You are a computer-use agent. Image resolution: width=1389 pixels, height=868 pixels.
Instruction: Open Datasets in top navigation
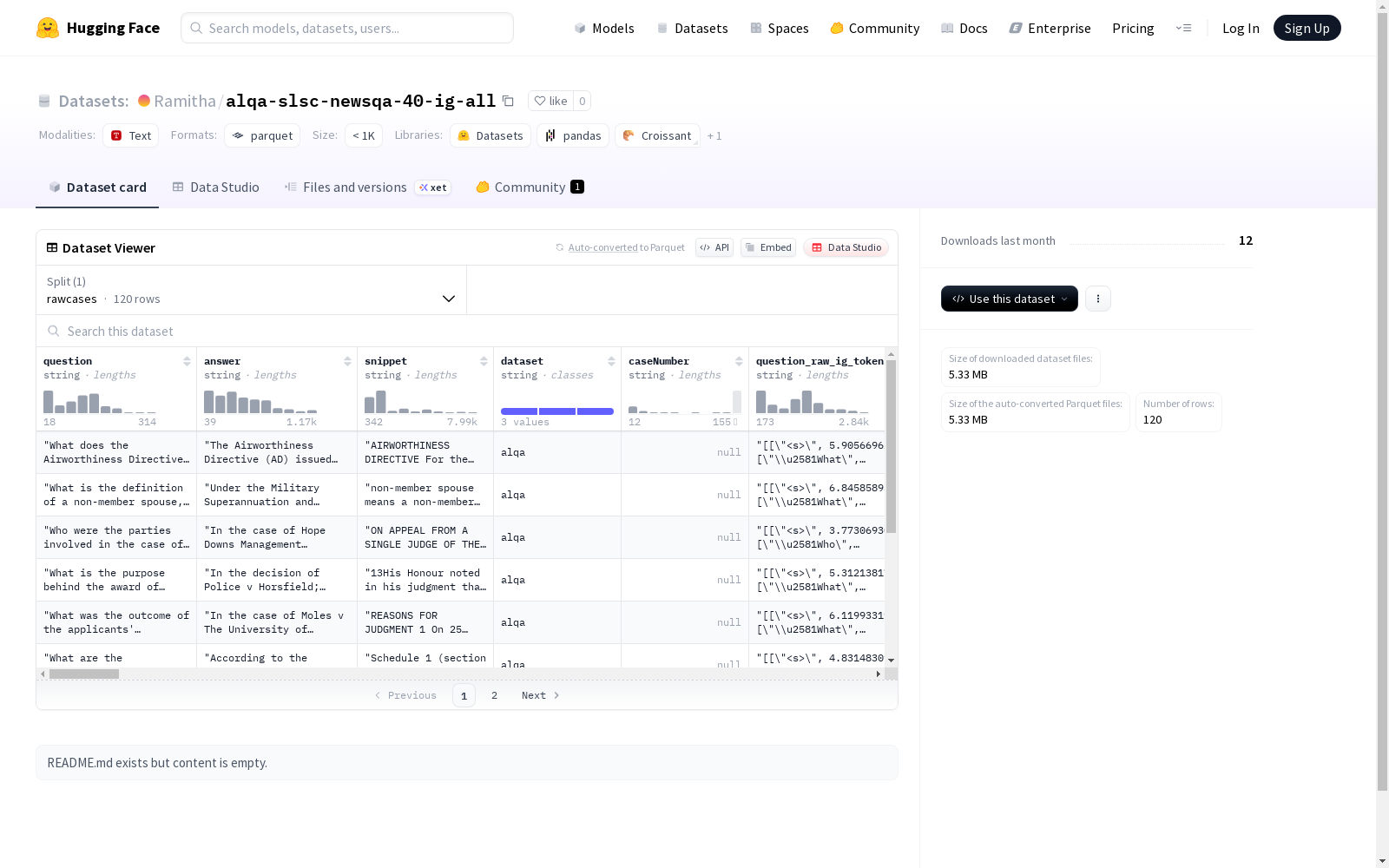coord(692,29)
